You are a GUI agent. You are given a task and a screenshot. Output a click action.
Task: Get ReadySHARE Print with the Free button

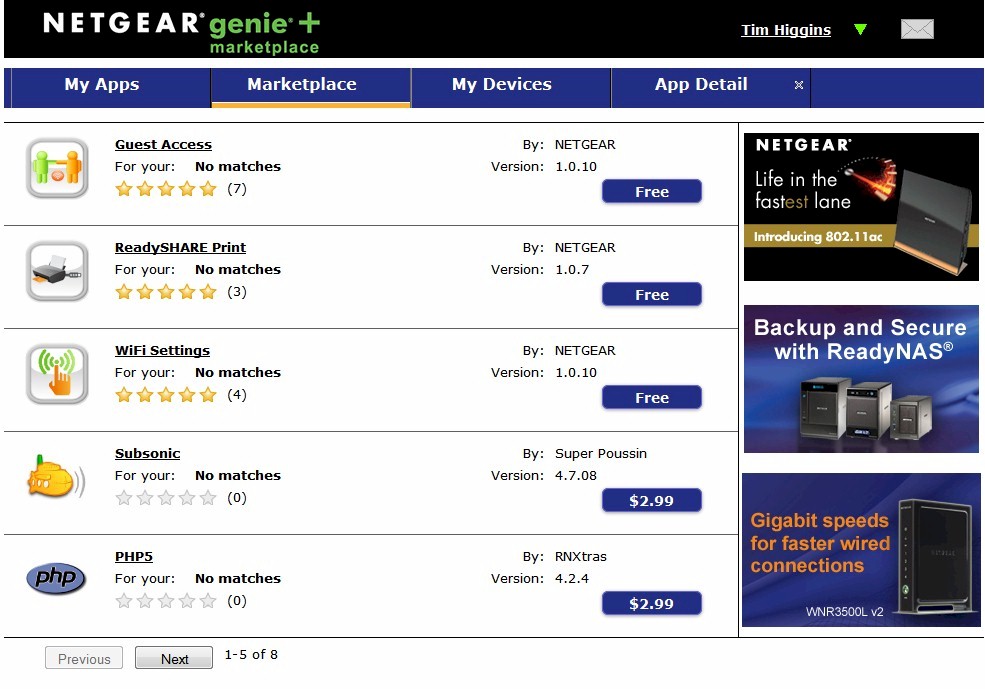pyautogui.click(x=651, y=295)
